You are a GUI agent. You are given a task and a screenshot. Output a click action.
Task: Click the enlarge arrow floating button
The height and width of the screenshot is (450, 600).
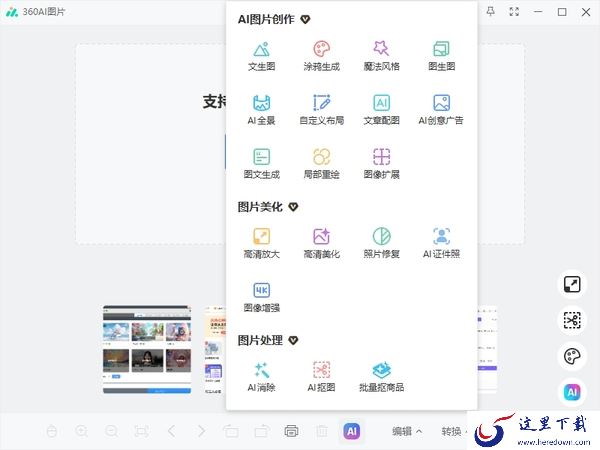572,284
